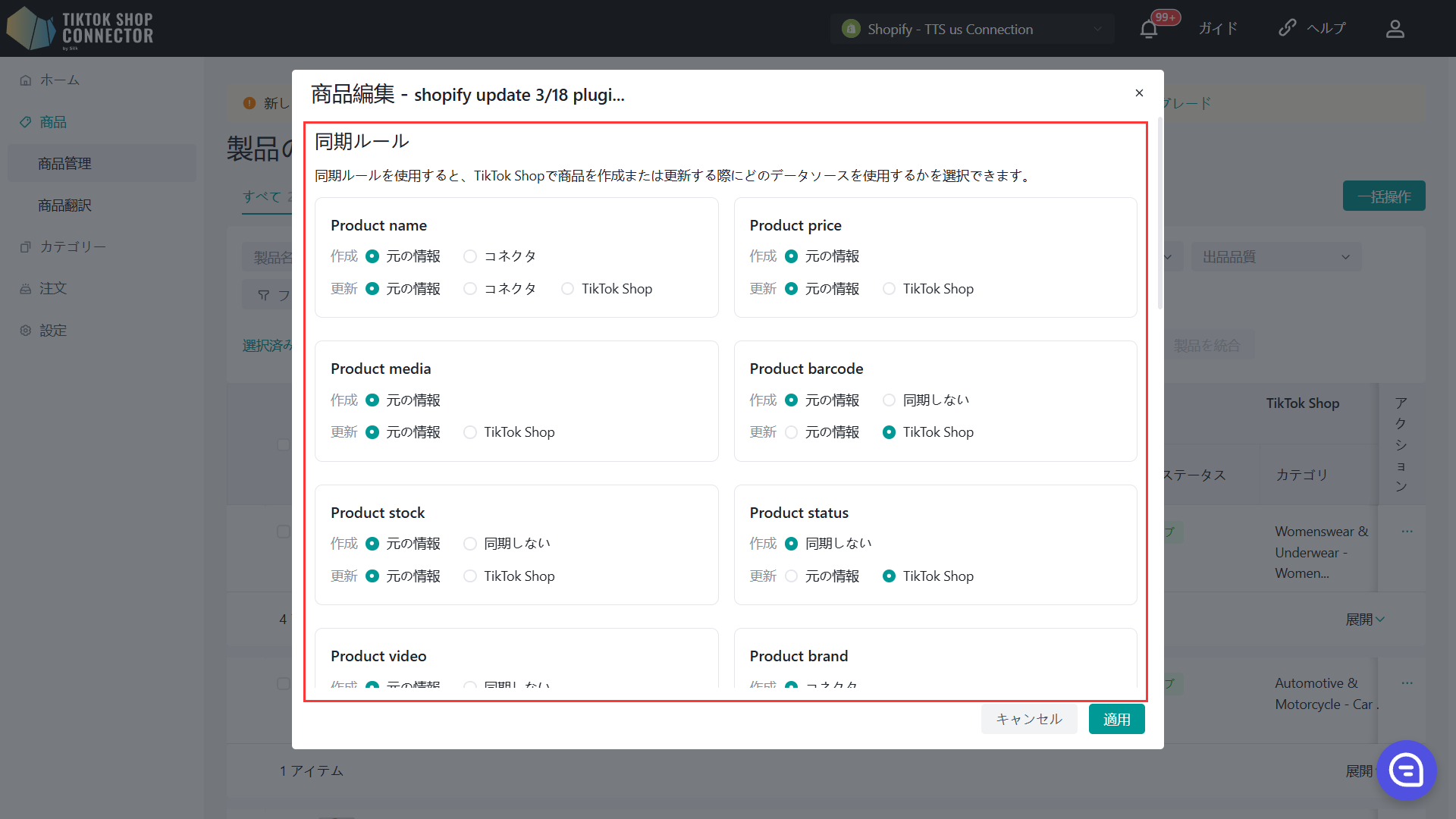This screenshot has height=819, width=1456.
Task: Select 元の情報 for Product price creation
Action: tap(791, 256)
